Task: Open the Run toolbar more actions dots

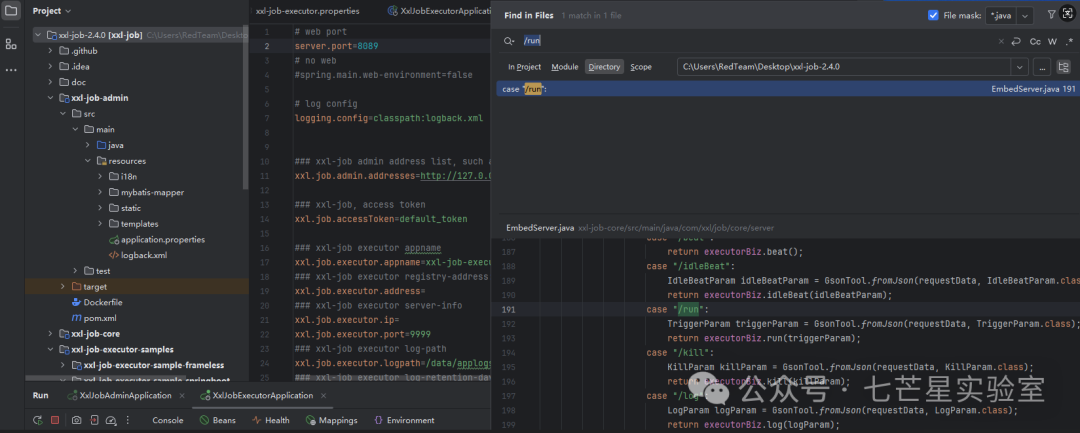Action: [128, 420]
